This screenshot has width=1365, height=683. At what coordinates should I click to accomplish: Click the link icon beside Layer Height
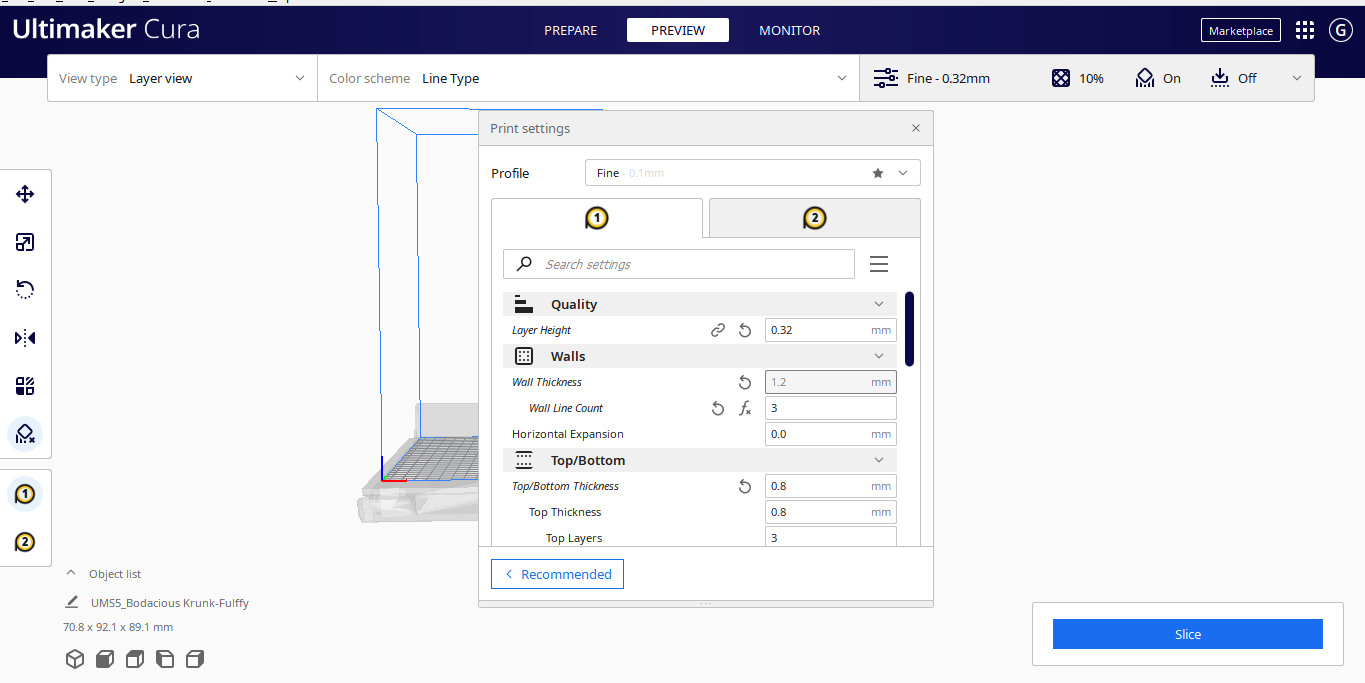[718, 330]
